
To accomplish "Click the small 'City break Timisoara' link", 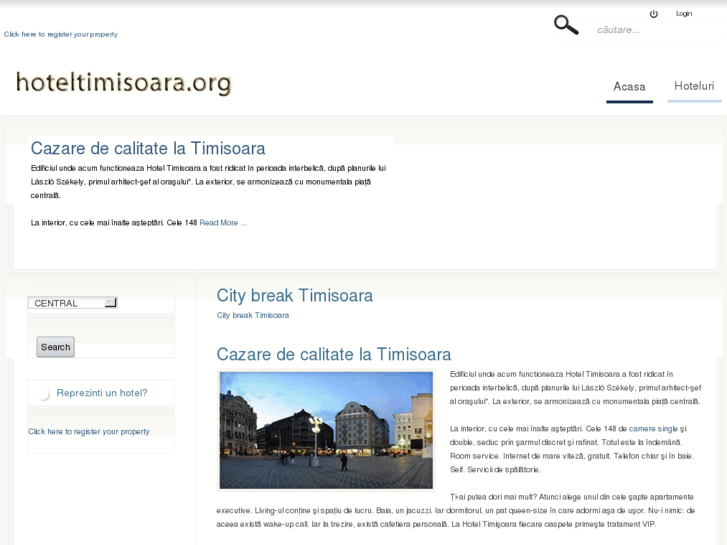I will [253, 315].
